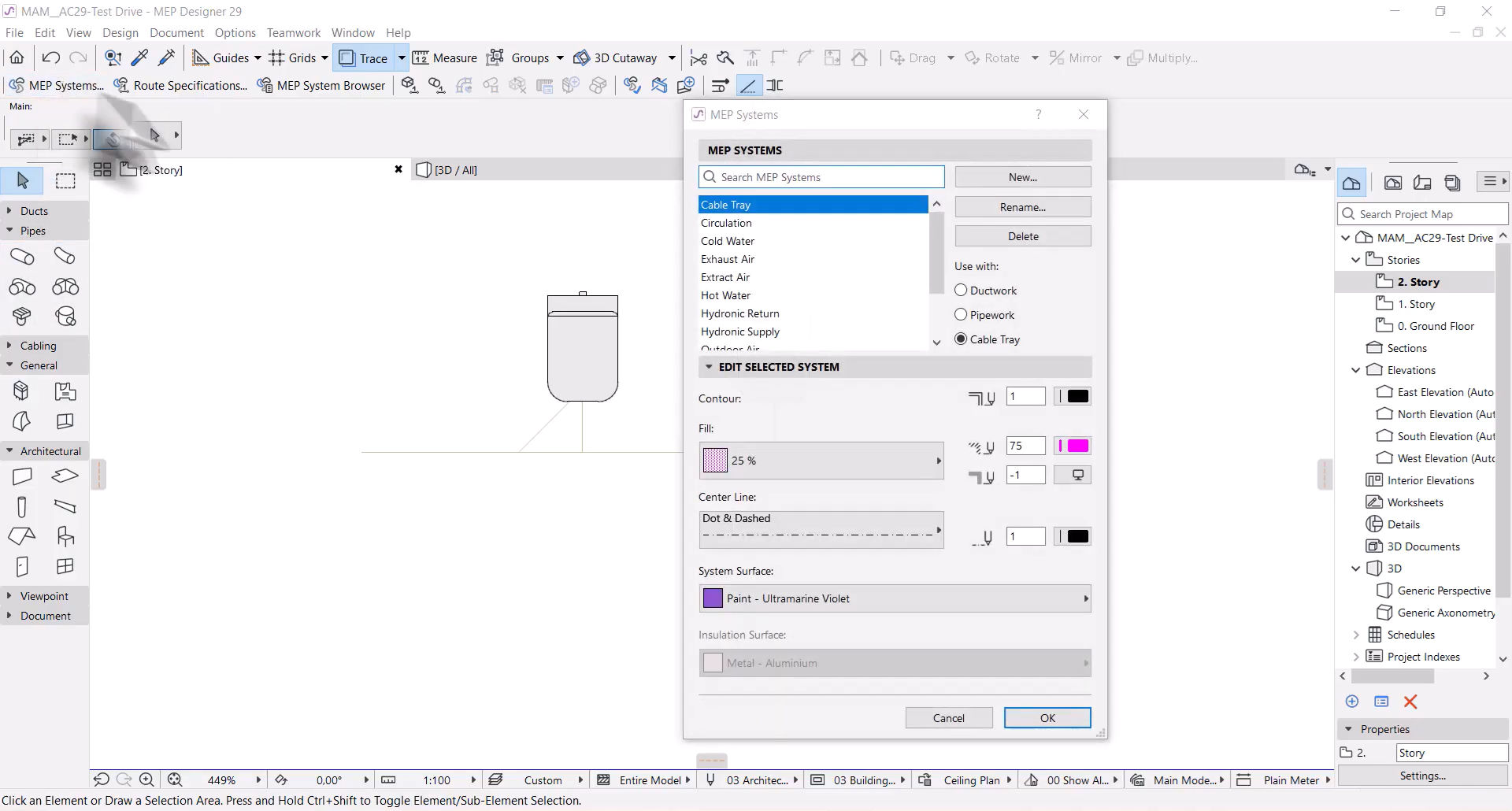
Task: Open the Center Line Dot & Dashed dropdown
Action: (x=821, y=529)
